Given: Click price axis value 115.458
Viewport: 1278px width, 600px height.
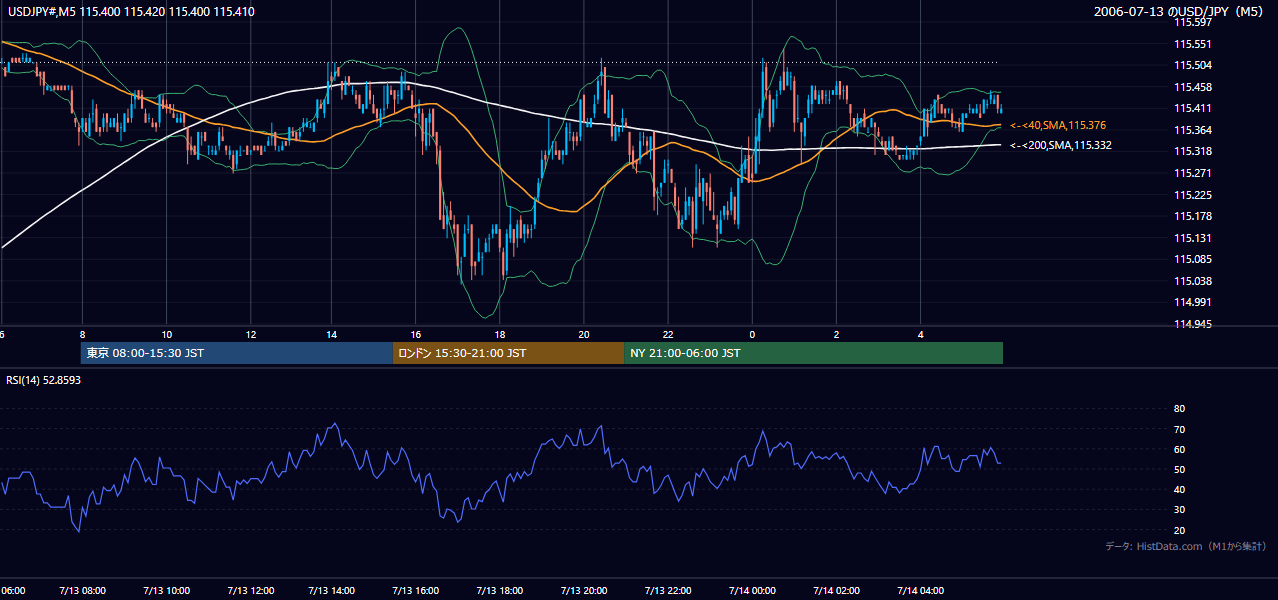Looking at the screenshot, I should [1192, 87].
